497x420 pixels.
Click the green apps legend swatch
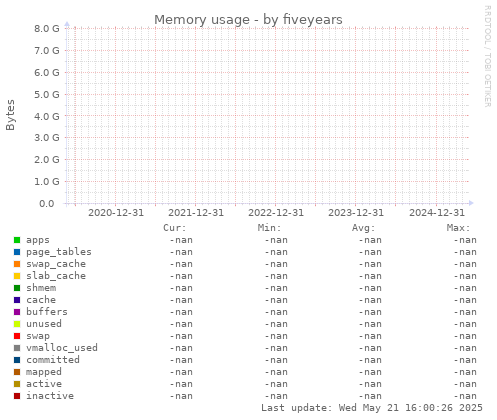point(17,240)
